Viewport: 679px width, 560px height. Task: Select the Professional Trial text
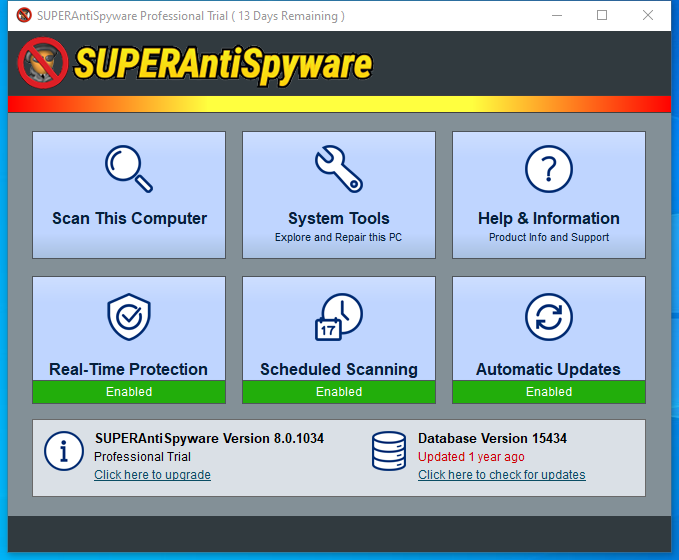point(142,456)
